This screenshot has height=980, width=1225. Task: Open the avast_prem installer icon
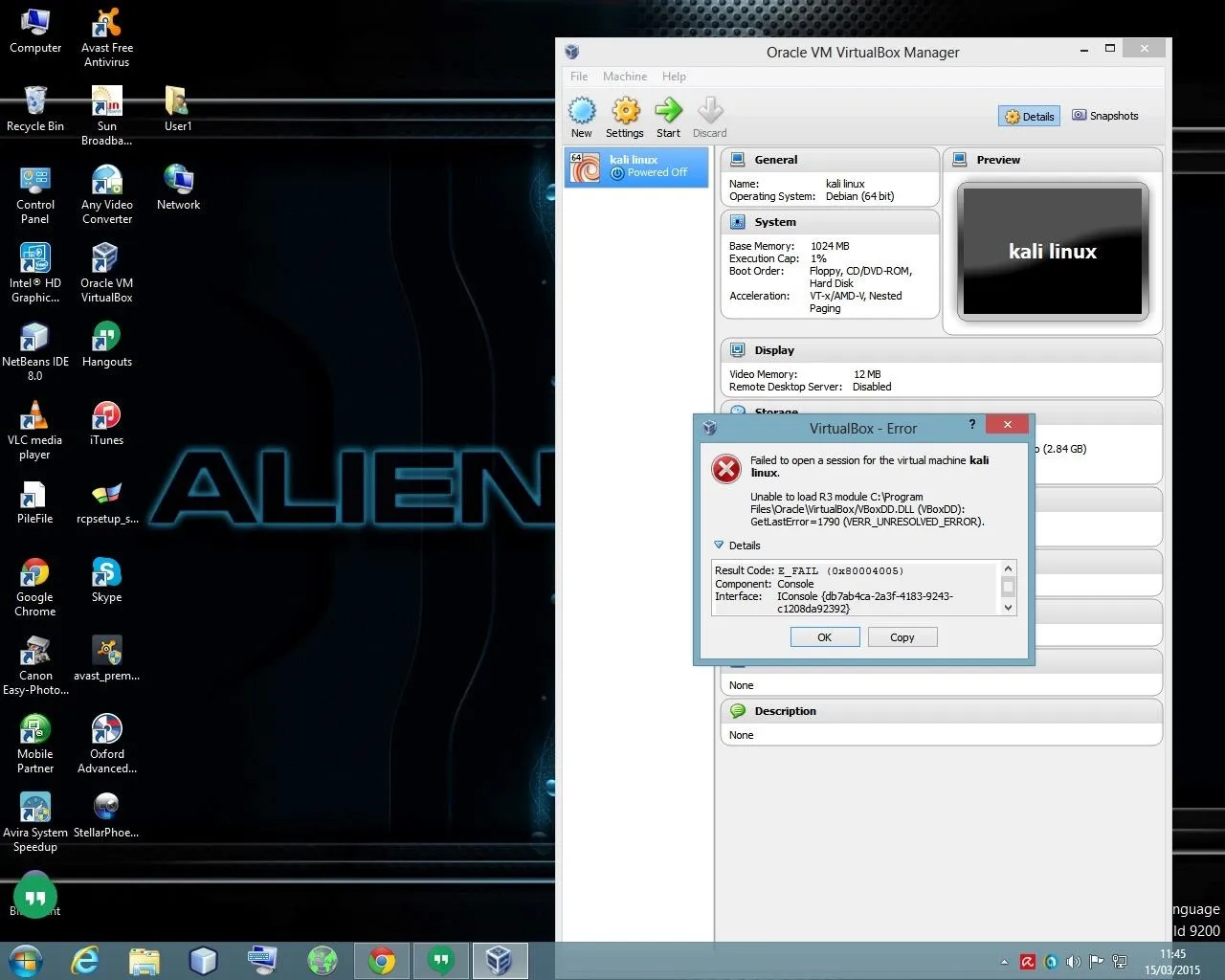(x=107, y=658)
